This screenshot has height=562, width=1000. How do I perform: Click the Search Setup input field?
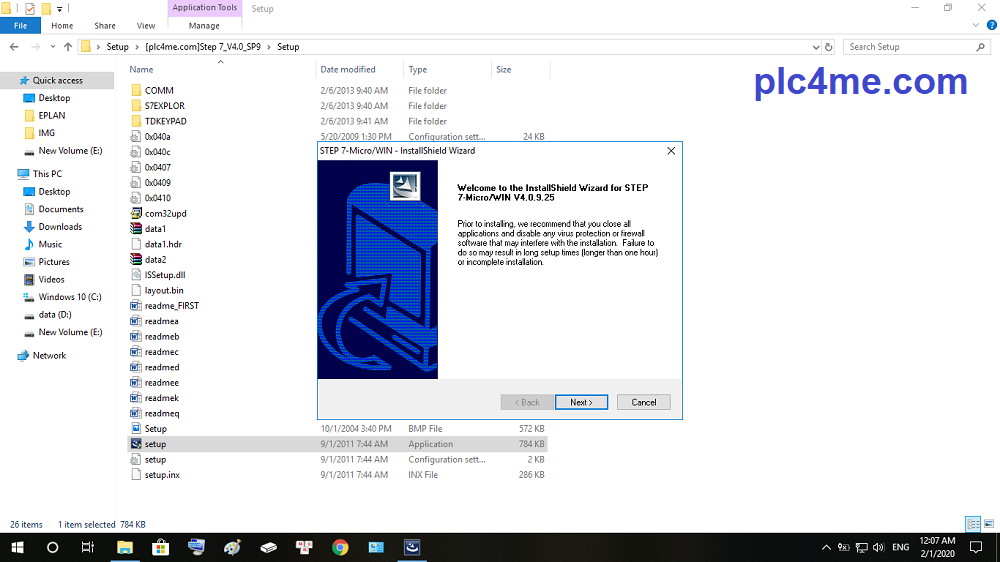click(908, 47)
